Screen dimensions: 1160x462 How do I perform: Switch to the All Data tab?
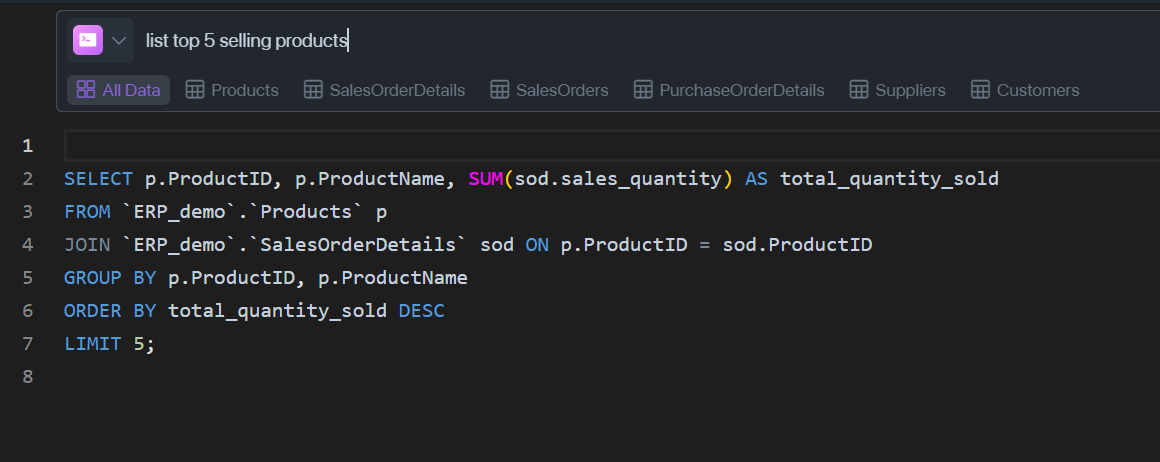pyautogui.click(x=118, y=90)
